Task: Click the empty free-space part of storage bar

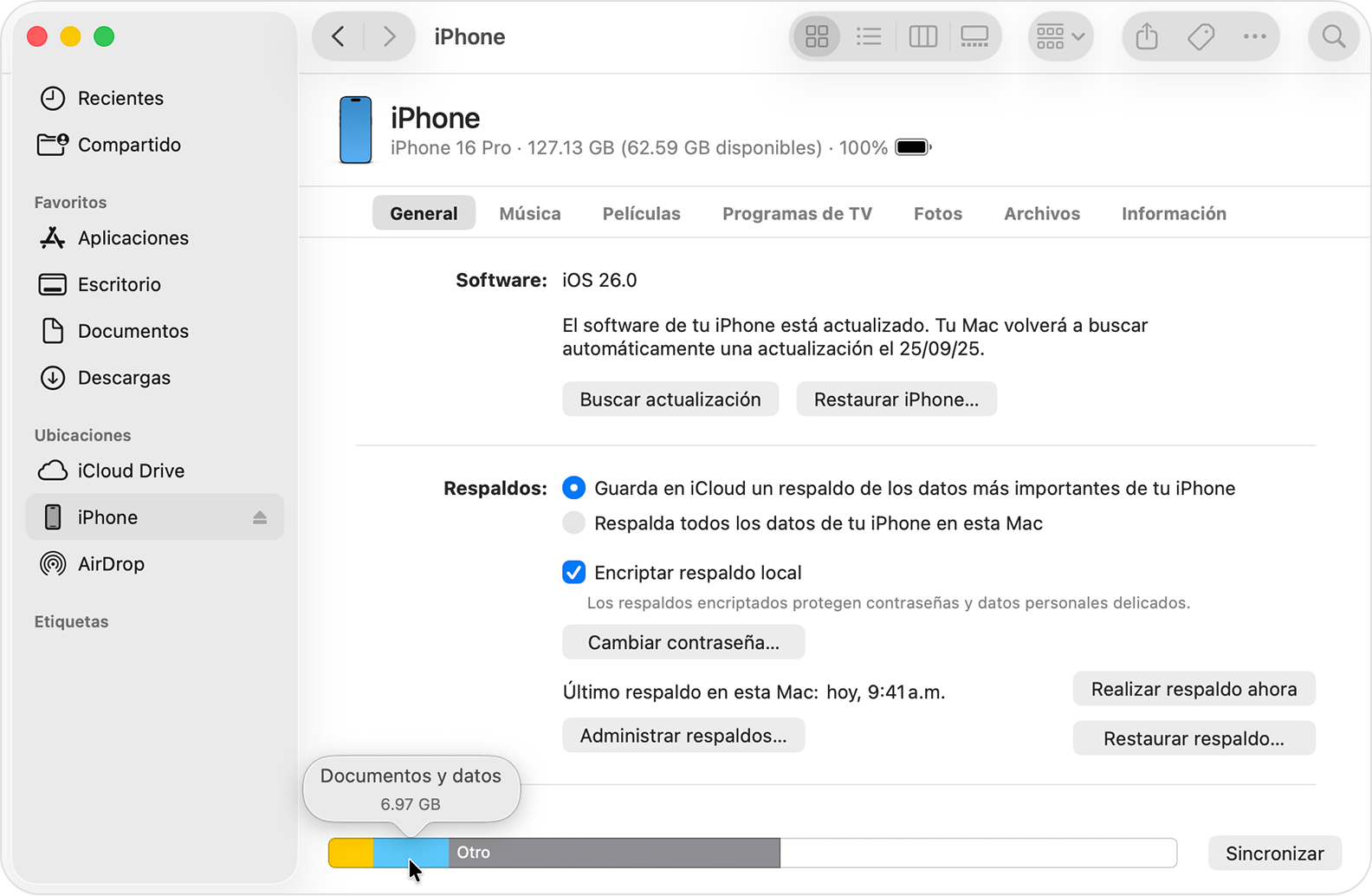Action: point(978,853)
